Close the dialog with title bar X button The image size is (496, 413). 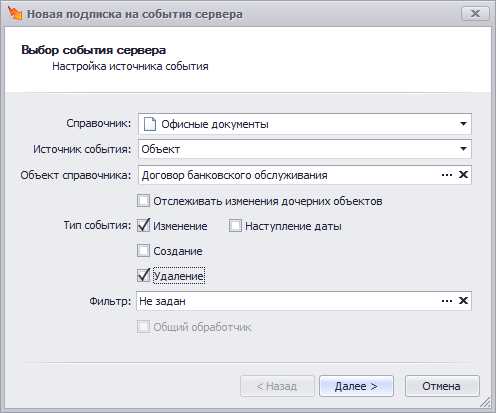coord(475,14)
